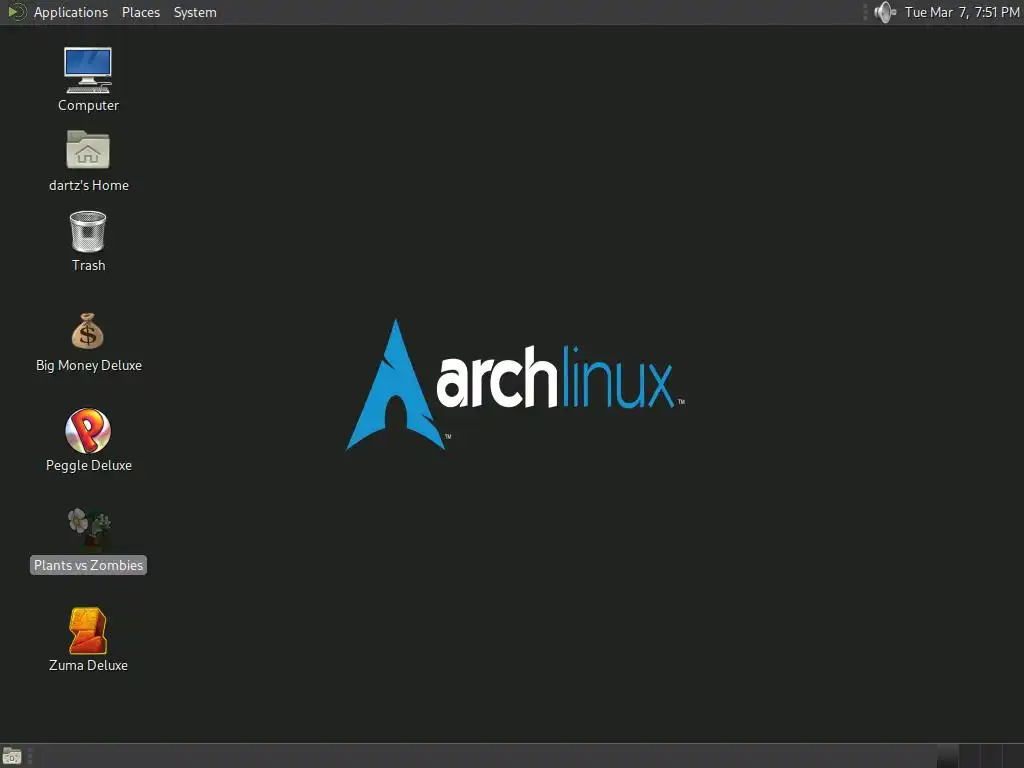Click the volume speaker icon in the top panel
This screenshot has height=768, width=1024.
click(885, 12)
